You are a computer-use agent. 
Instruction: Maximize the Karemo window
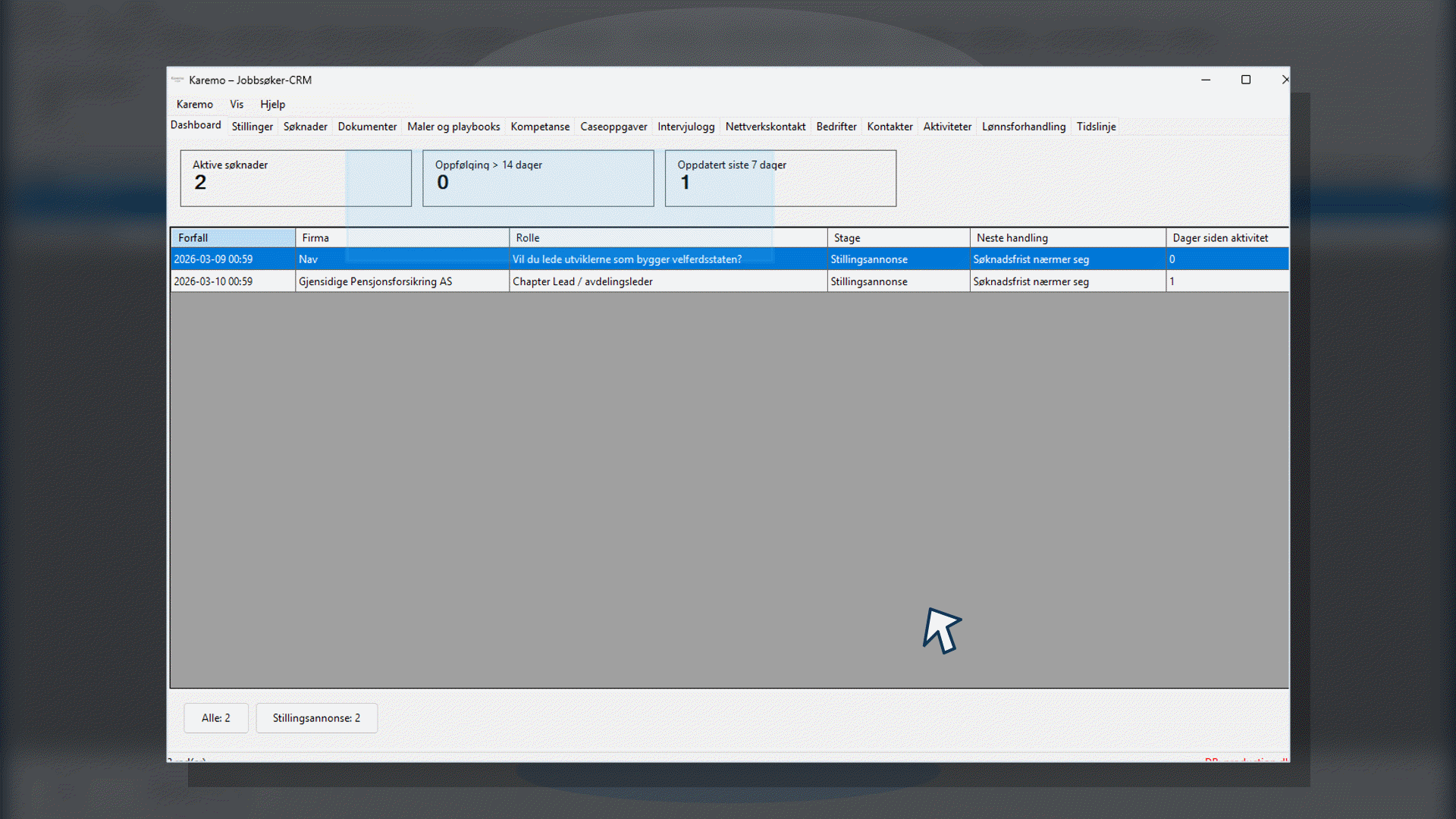click(x=1245, y=80)
